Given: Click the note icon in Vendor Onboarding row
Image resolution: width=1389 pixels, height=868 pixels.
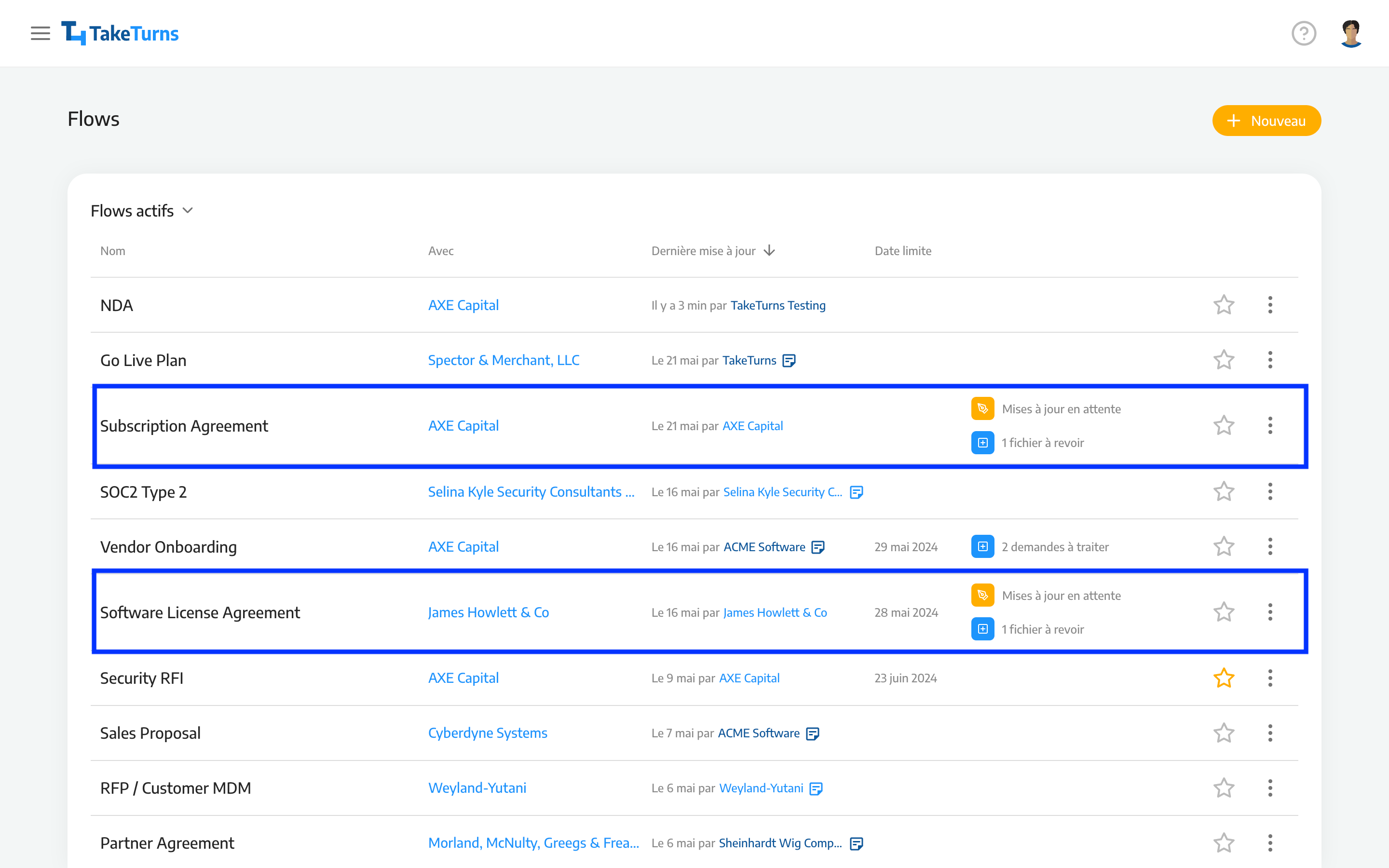Looking at the screenshot, I should click(x=818, y=547).
